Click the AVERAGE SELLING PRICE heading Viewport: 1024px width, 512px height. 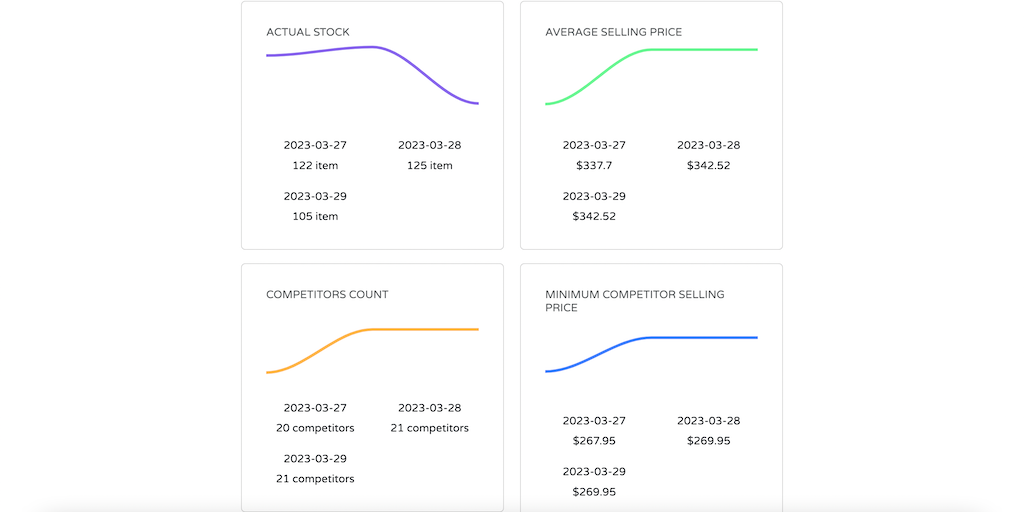[x=613, y=32]
